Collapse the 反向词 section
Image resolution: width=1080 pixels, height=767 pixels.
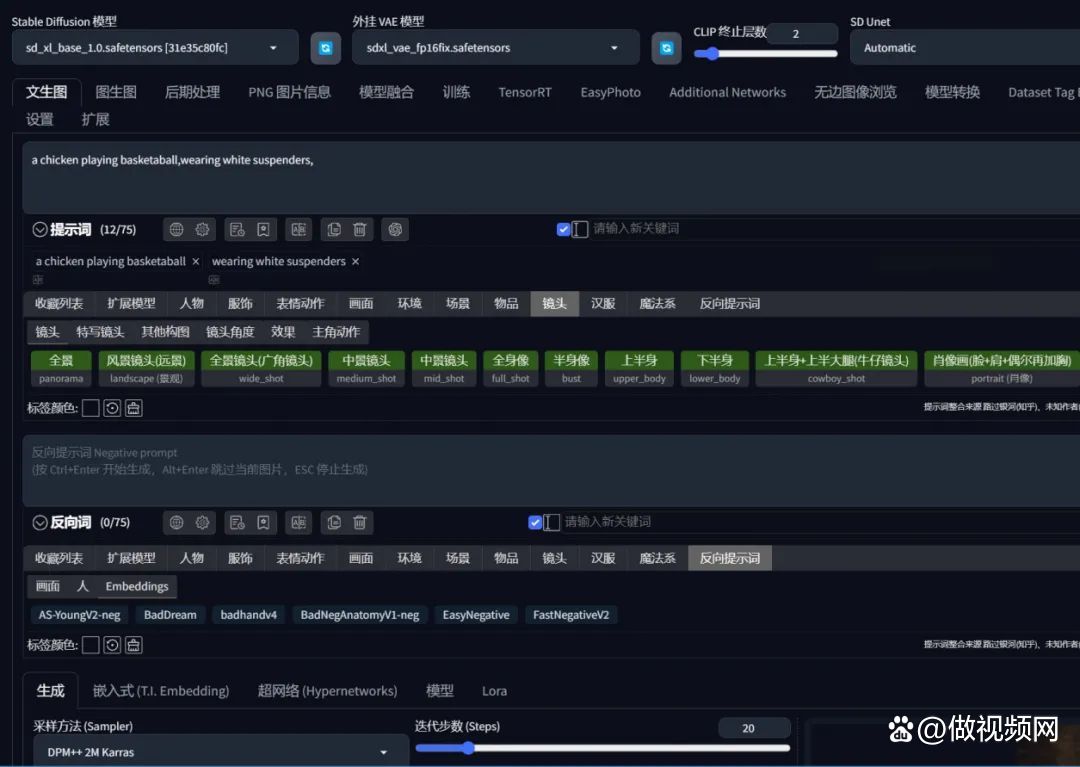click(x=40, y=523)
